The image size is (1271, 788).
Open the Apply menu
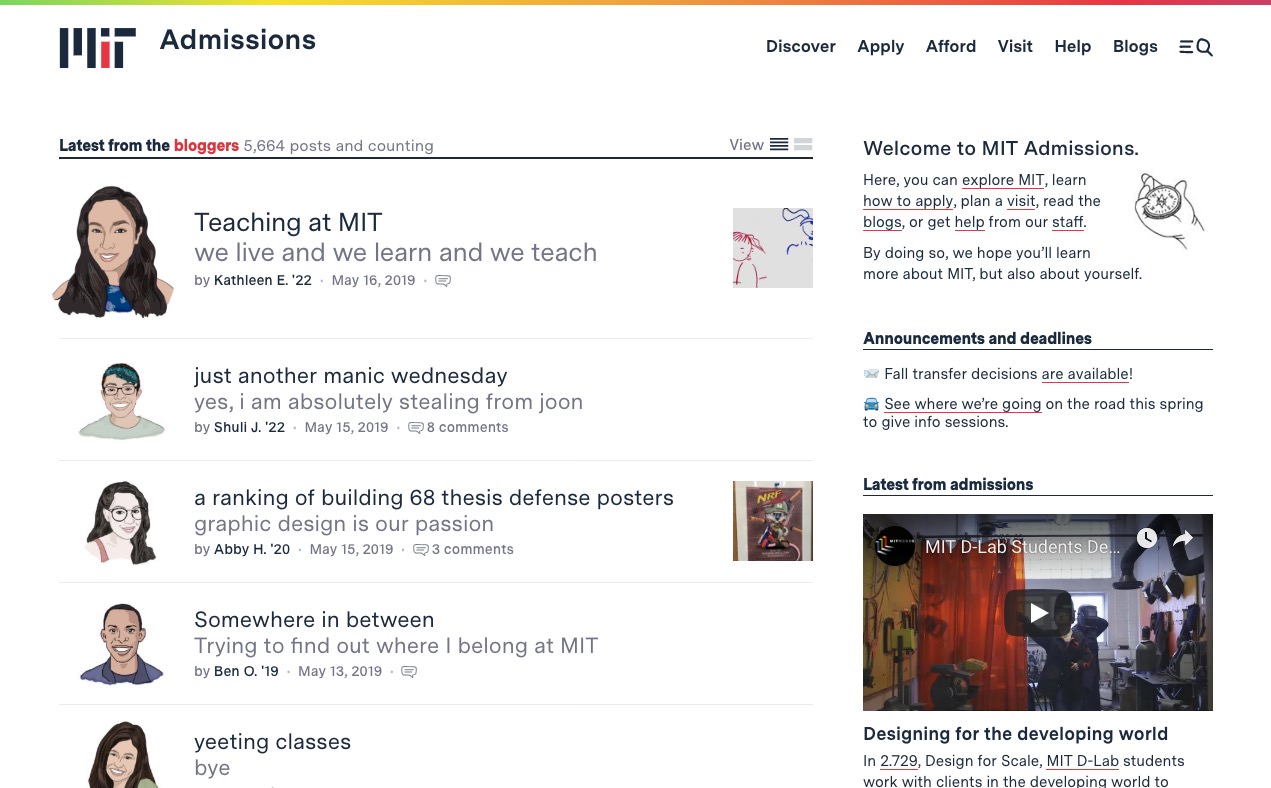tap(881, 47)
